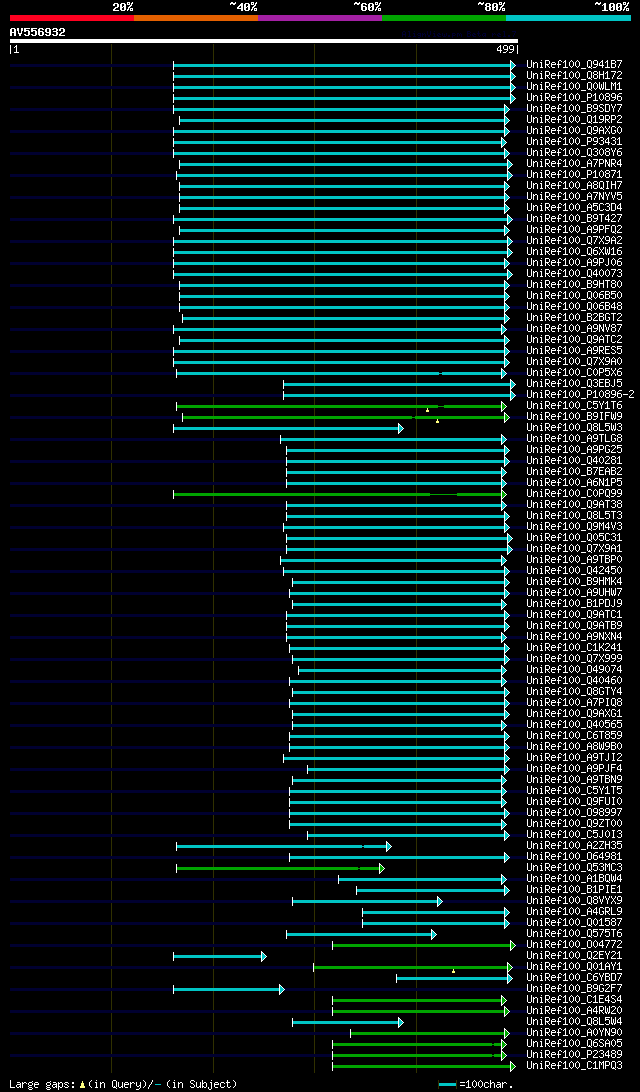Select label UniRef100_B9T427
Screen dimensions: 640x1092
coord(575,219)
